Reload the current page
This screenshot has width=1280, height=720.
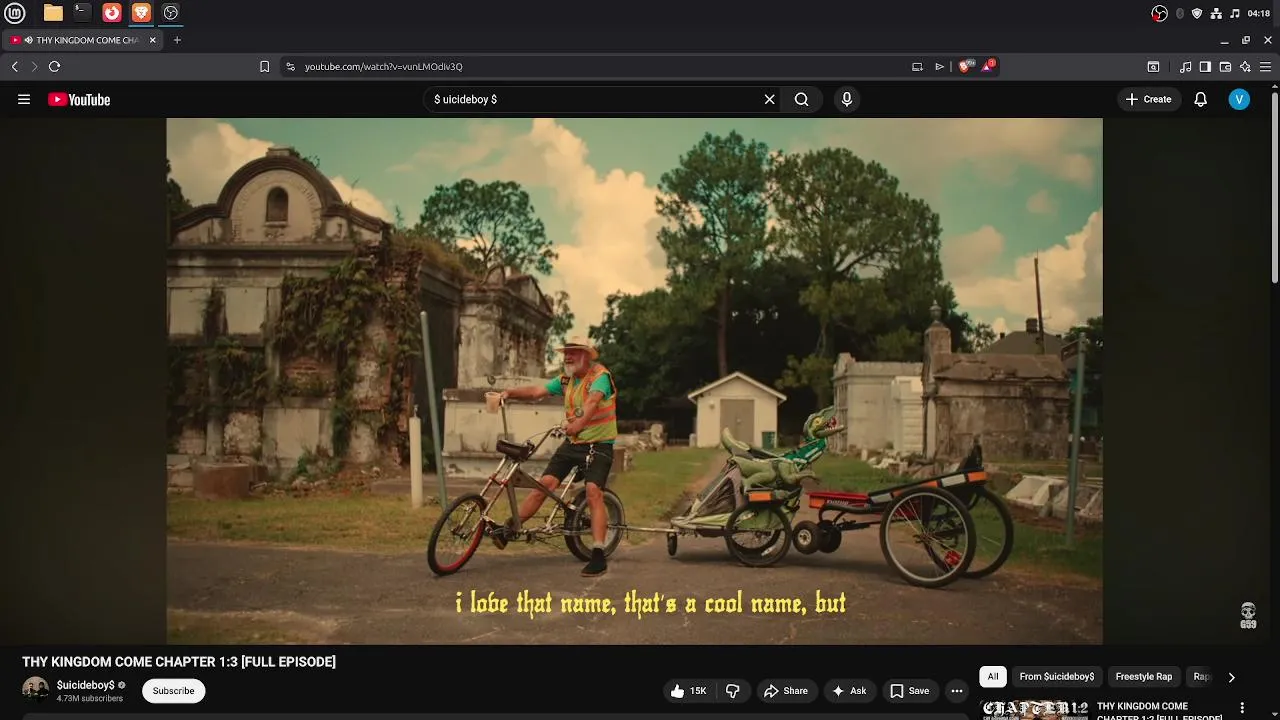(x=54, y=66)
